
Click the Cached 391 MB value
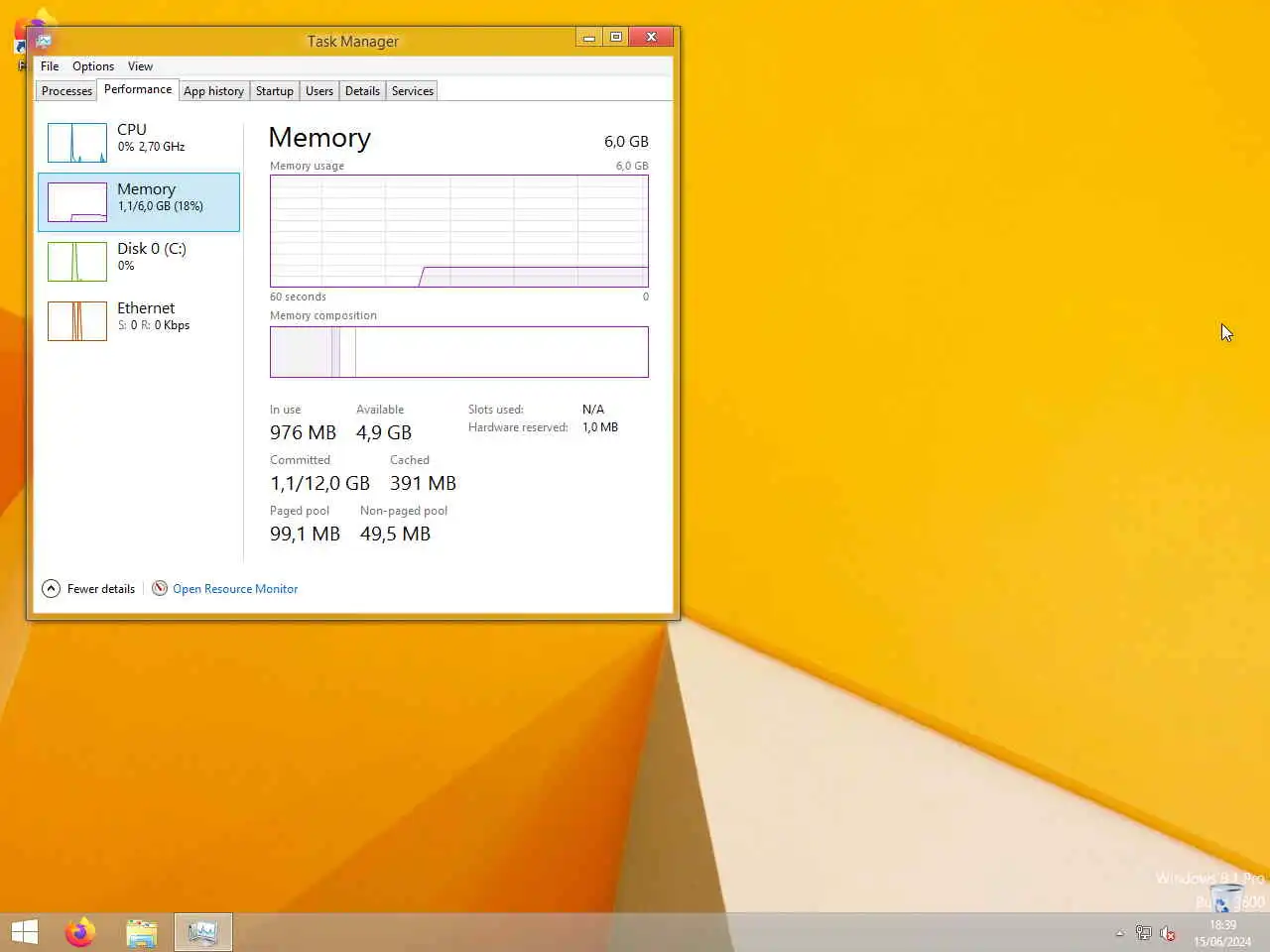[423, 483]
